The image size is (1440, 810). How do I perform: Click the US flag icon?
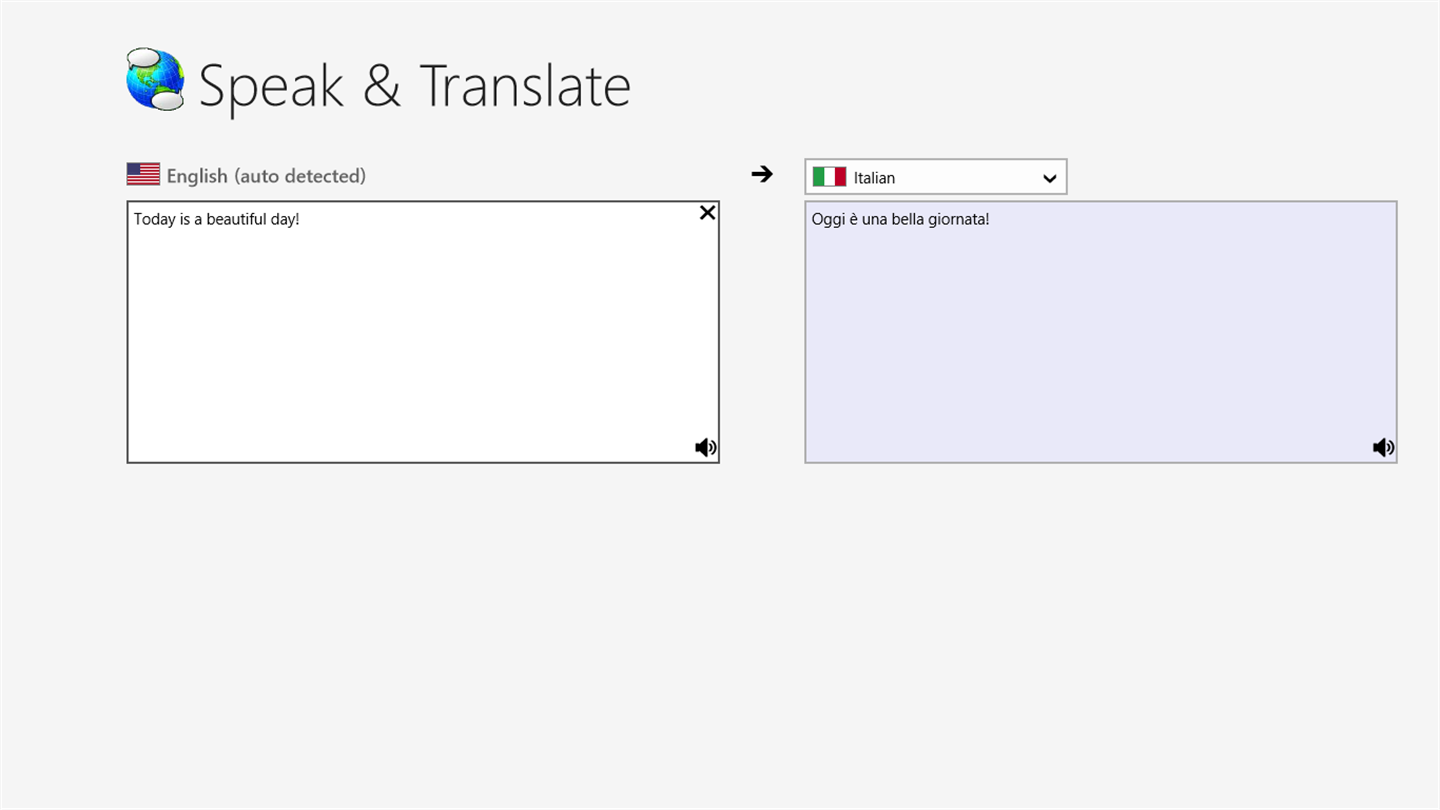(x=143, y=175)
